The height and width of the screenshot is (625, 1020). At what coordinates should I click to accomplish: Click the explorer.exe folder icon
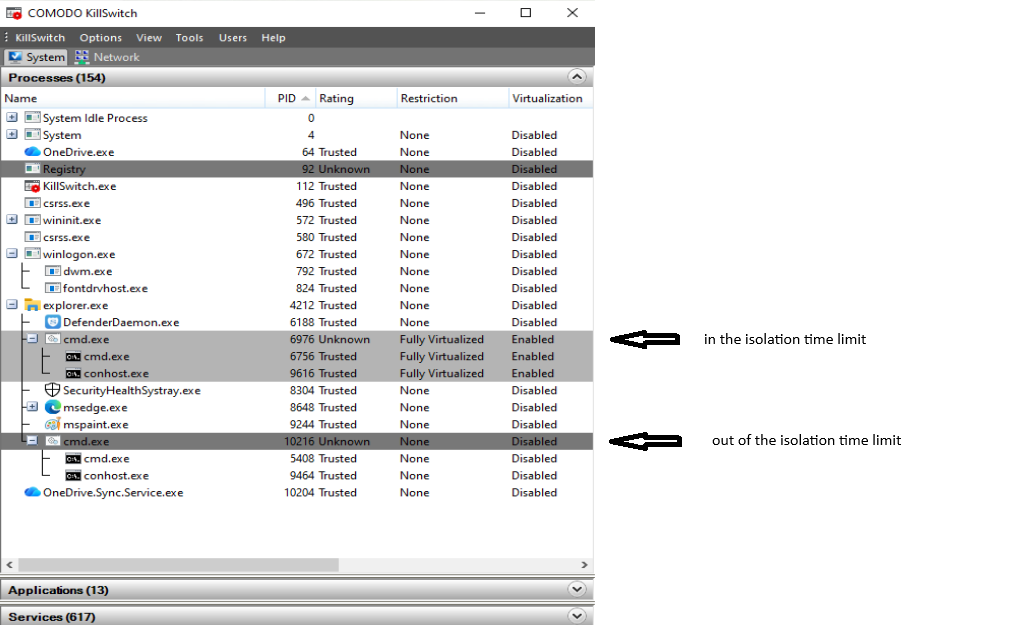[x=33, y=305]
